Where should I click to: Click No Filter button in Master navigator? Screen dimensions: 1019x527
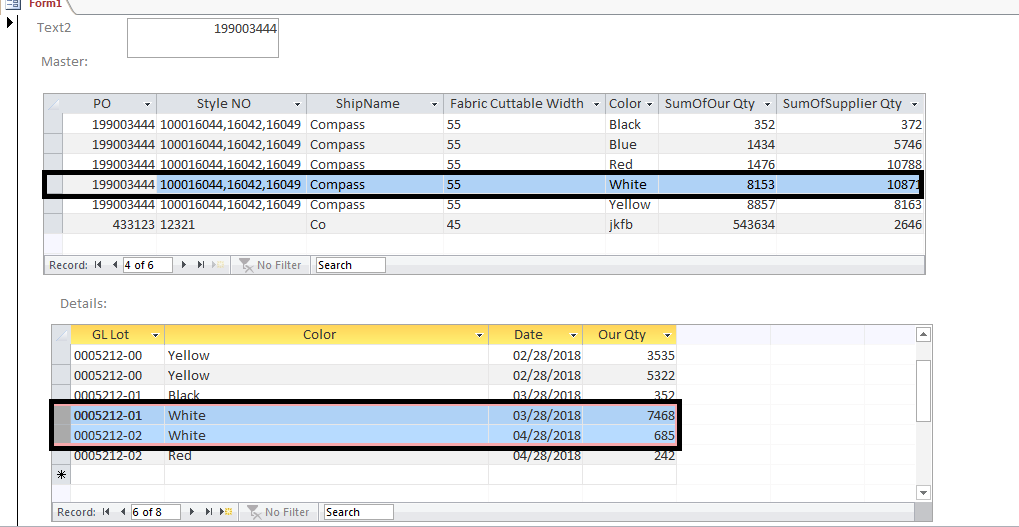pyautogui.click(x=269, y=265)
